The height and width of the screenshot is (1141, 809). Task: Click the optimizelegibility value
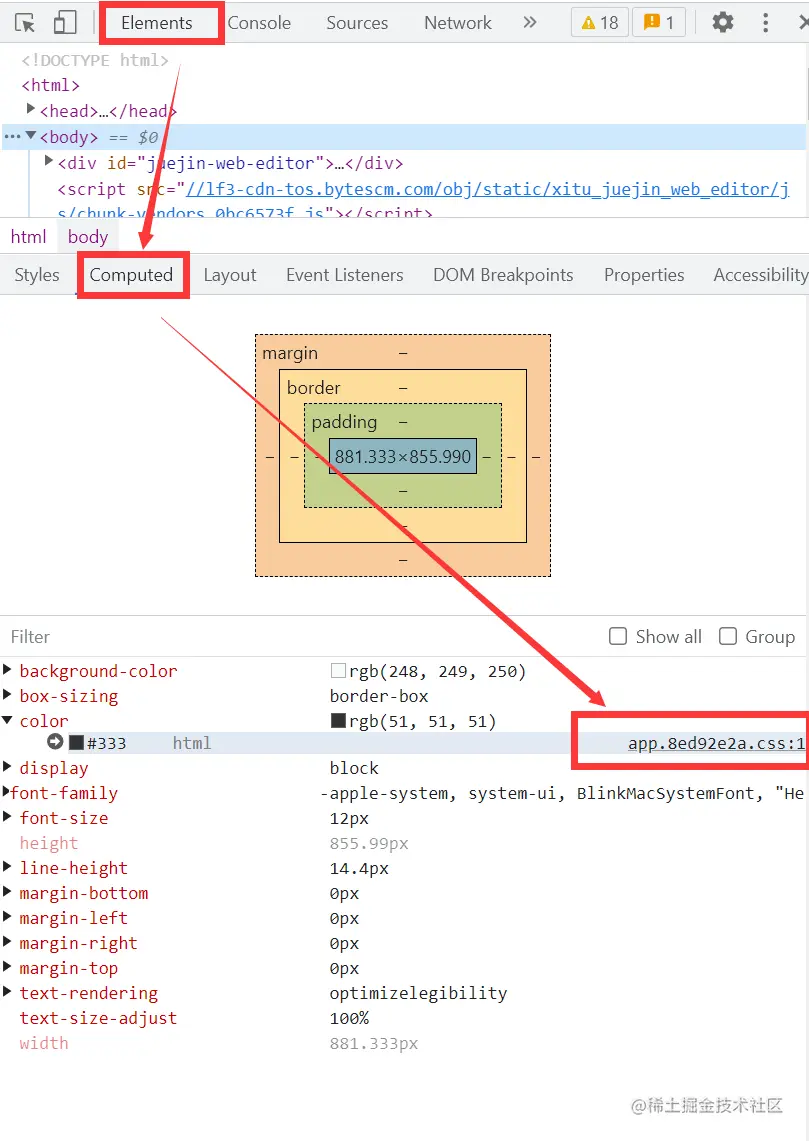click(x=418, y=993)
